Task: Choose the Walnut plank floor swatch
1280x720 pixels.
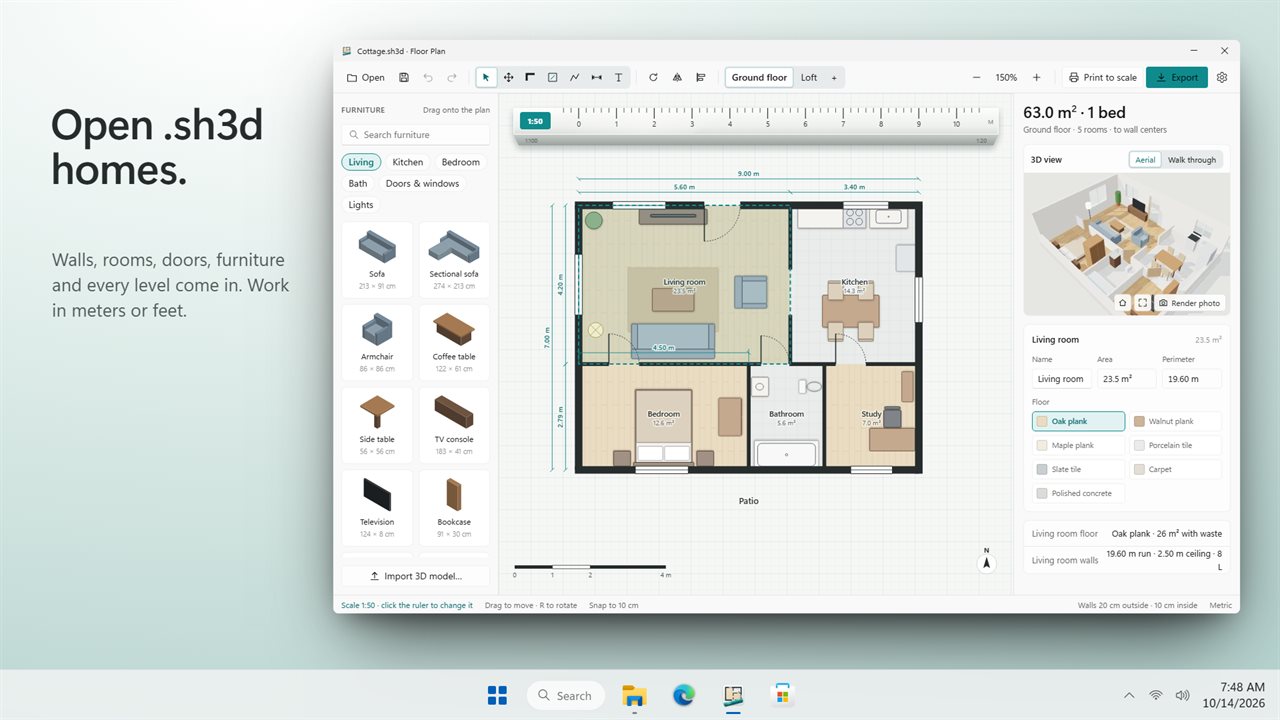Action: tap(1176, 421)
